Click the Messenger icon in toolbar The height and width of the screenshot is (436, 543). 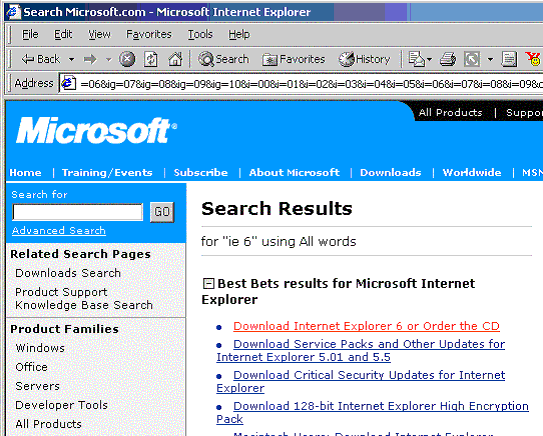533,59
